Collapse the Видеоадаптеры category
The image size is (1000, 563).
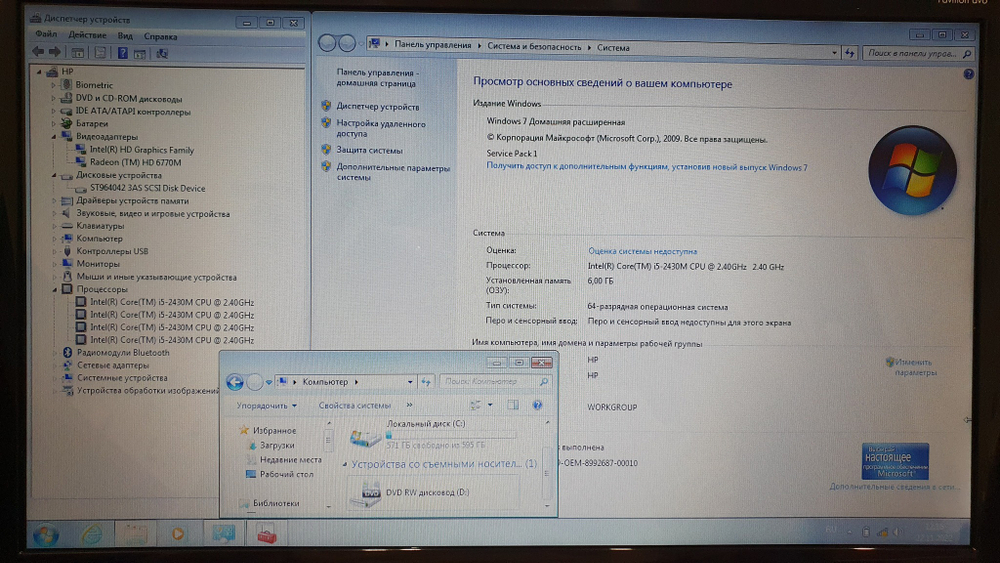point(54,136)
